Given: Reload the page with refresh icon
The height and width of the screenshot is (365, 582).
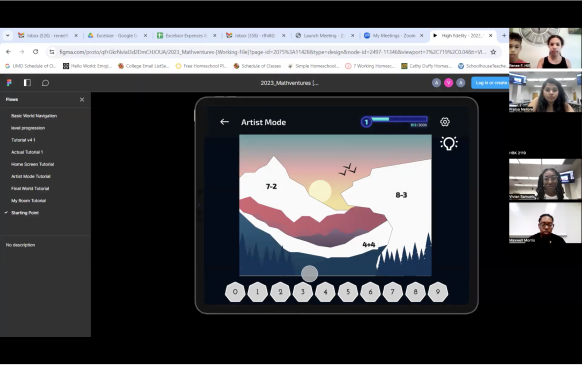Looking at the screenshot, I should [x=36, y=52].
